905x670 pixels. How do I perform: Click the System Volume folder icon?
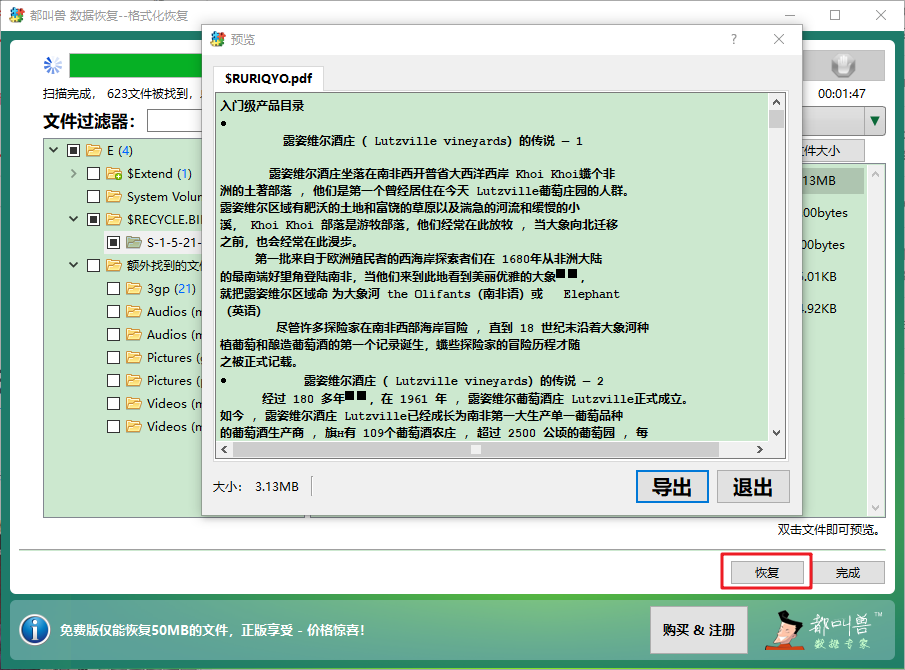click(x=114, y=197)
